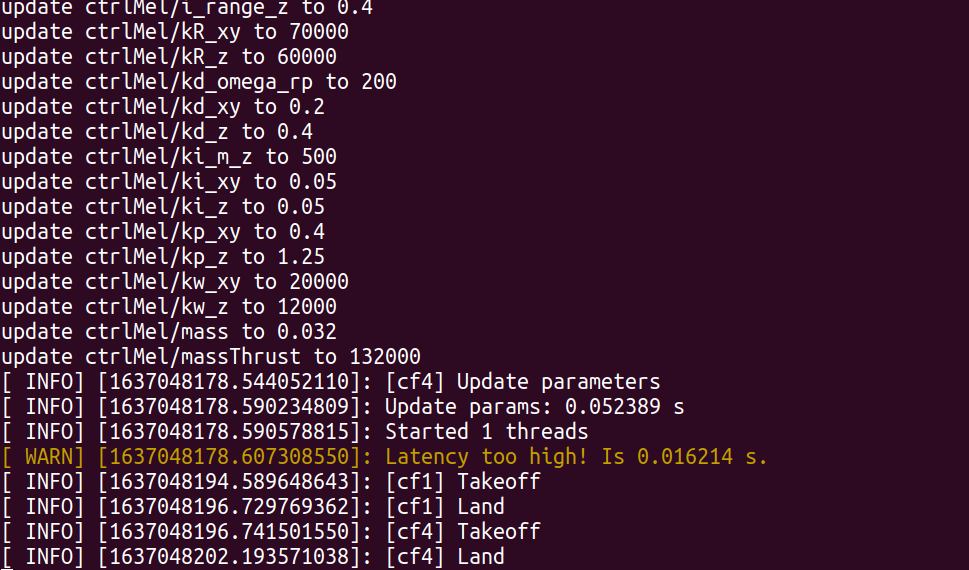Select the text 'update ctrlMel/kd_omega_rp to 200'

(x=199, y=82)
